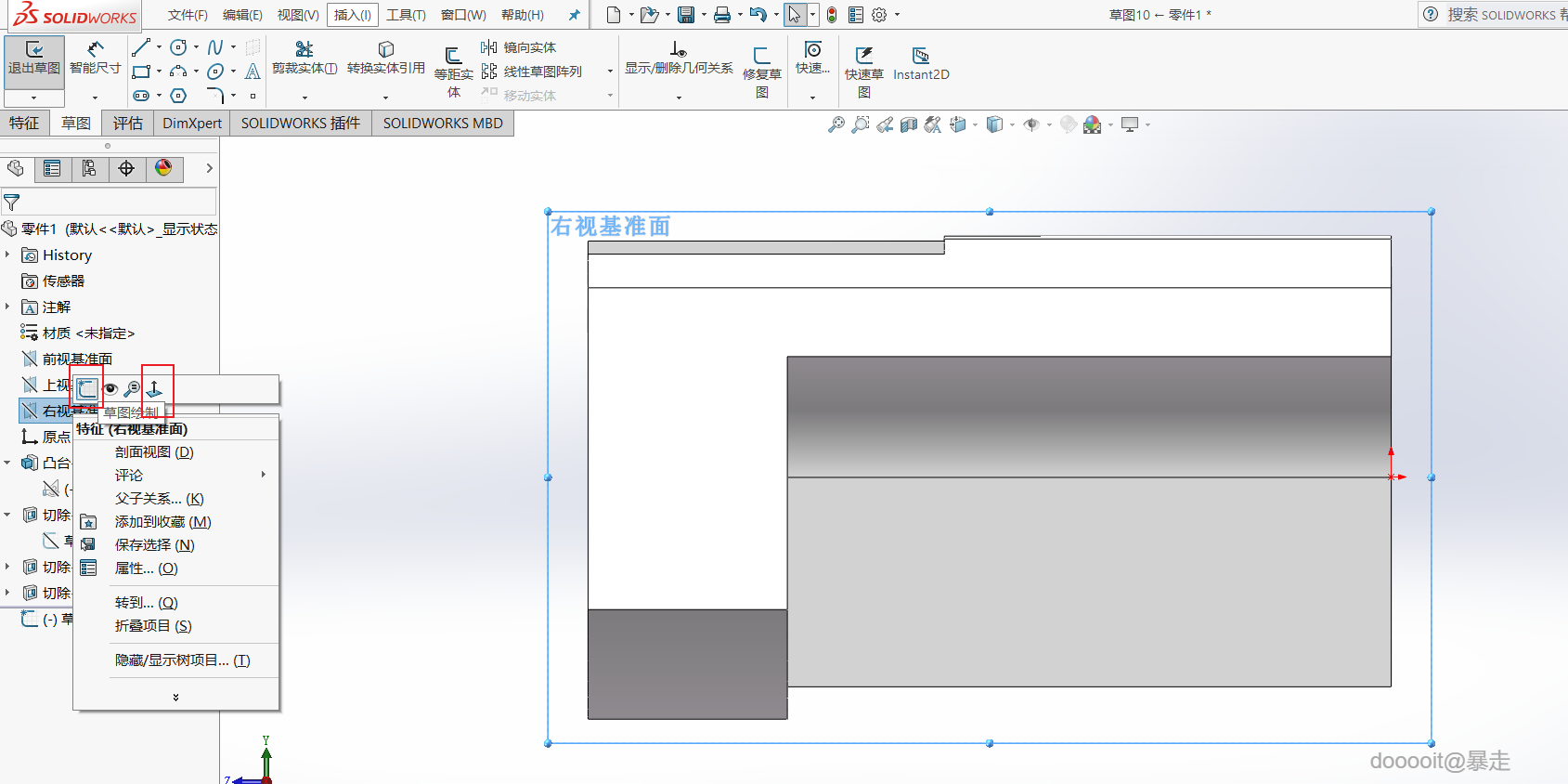Click the sketch icon in the context toolbar
1568x784 pixels.
[86, 389]
